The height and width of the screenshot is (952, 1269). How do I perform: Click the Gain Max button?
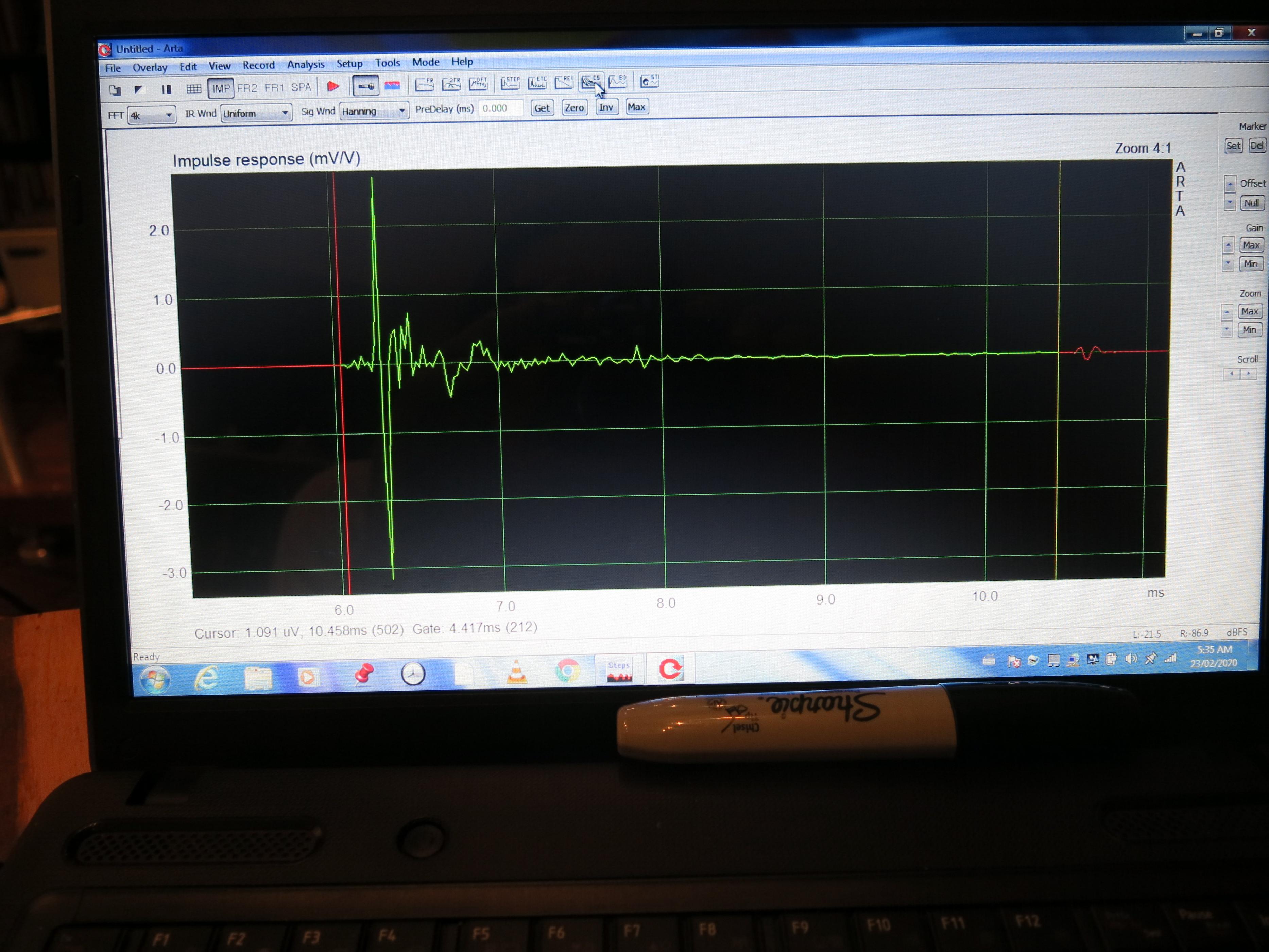tap(1251, 245)
